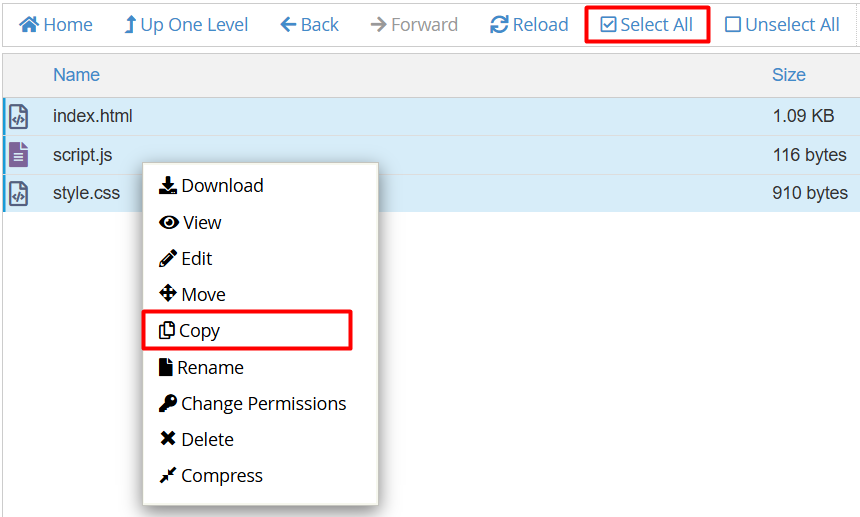The height and width of the screenshot is (517, 860).
Task: Click the Unselect All label
Action: [x=793, y=25]
